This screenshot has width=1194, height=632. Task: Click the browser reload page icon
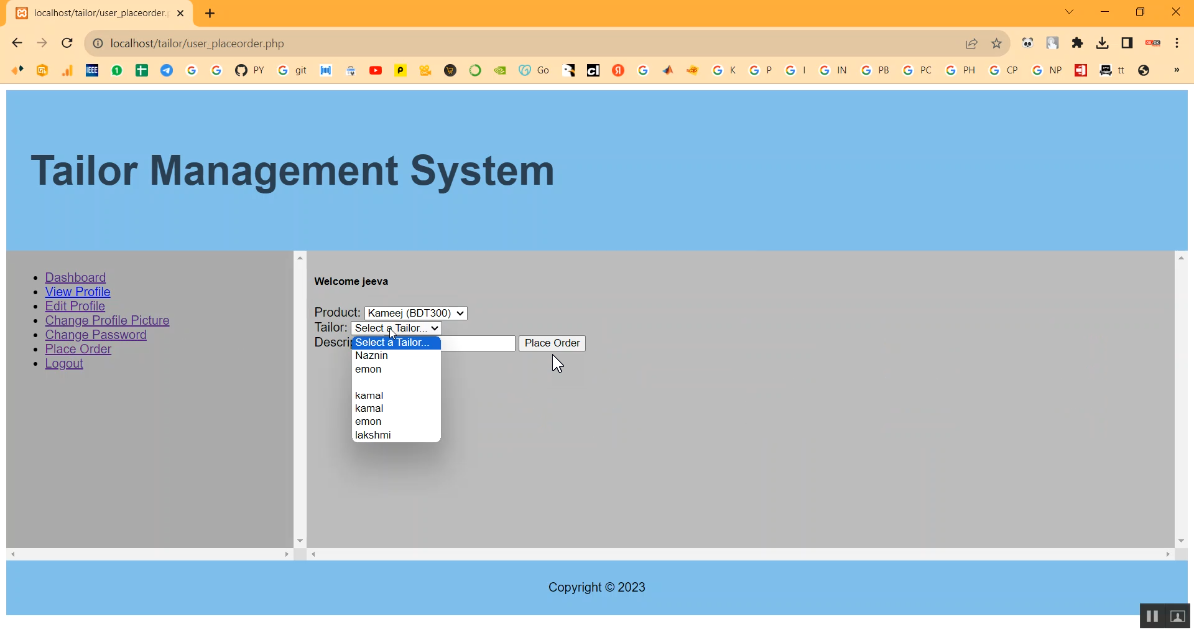tap(67, 43)
